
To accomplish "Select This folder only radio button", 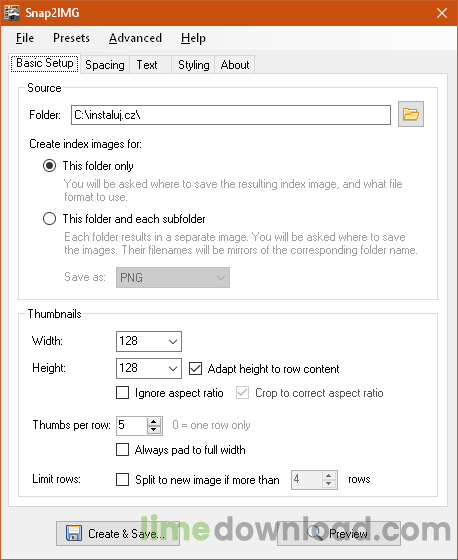I will click(49, 166).
